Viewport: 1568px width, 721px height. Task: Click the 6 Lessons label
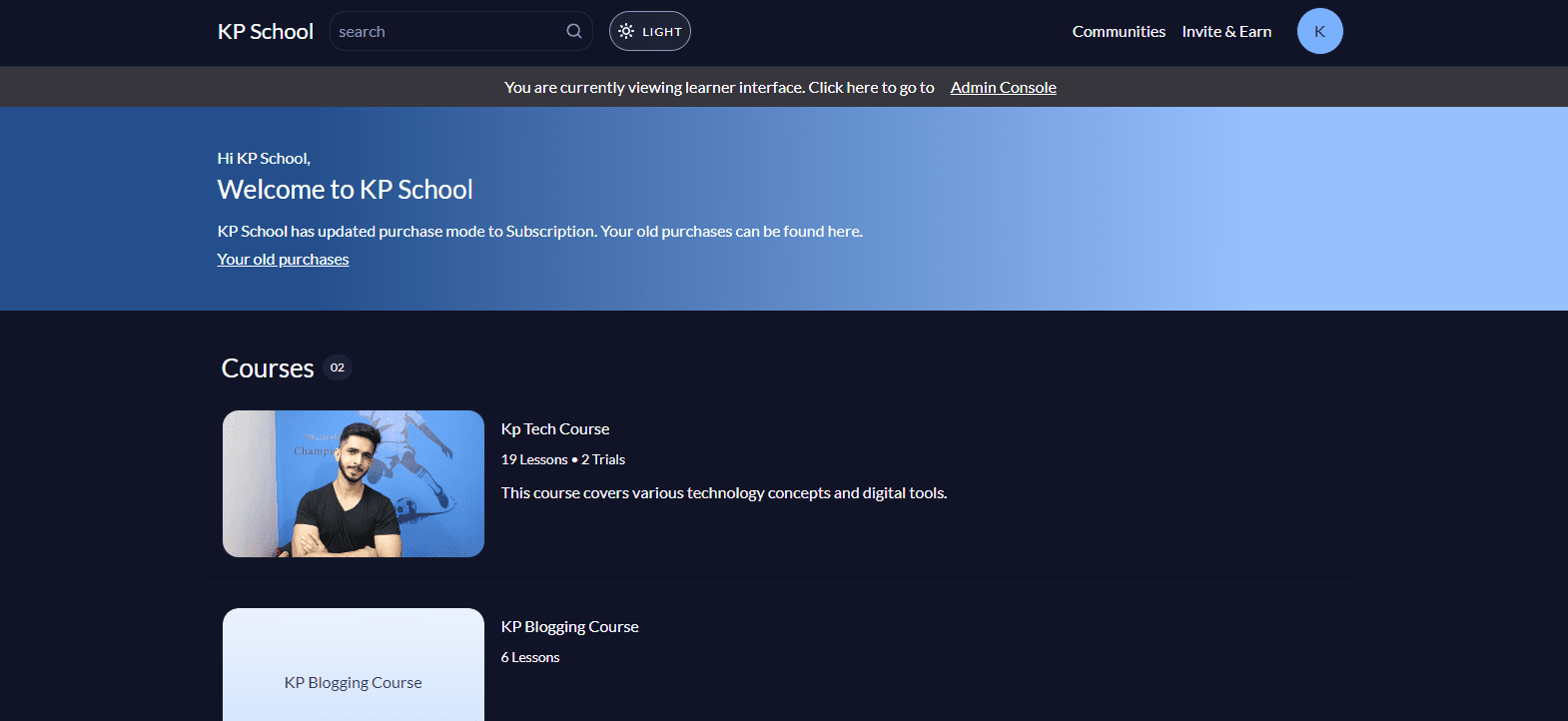coord(530,657)
